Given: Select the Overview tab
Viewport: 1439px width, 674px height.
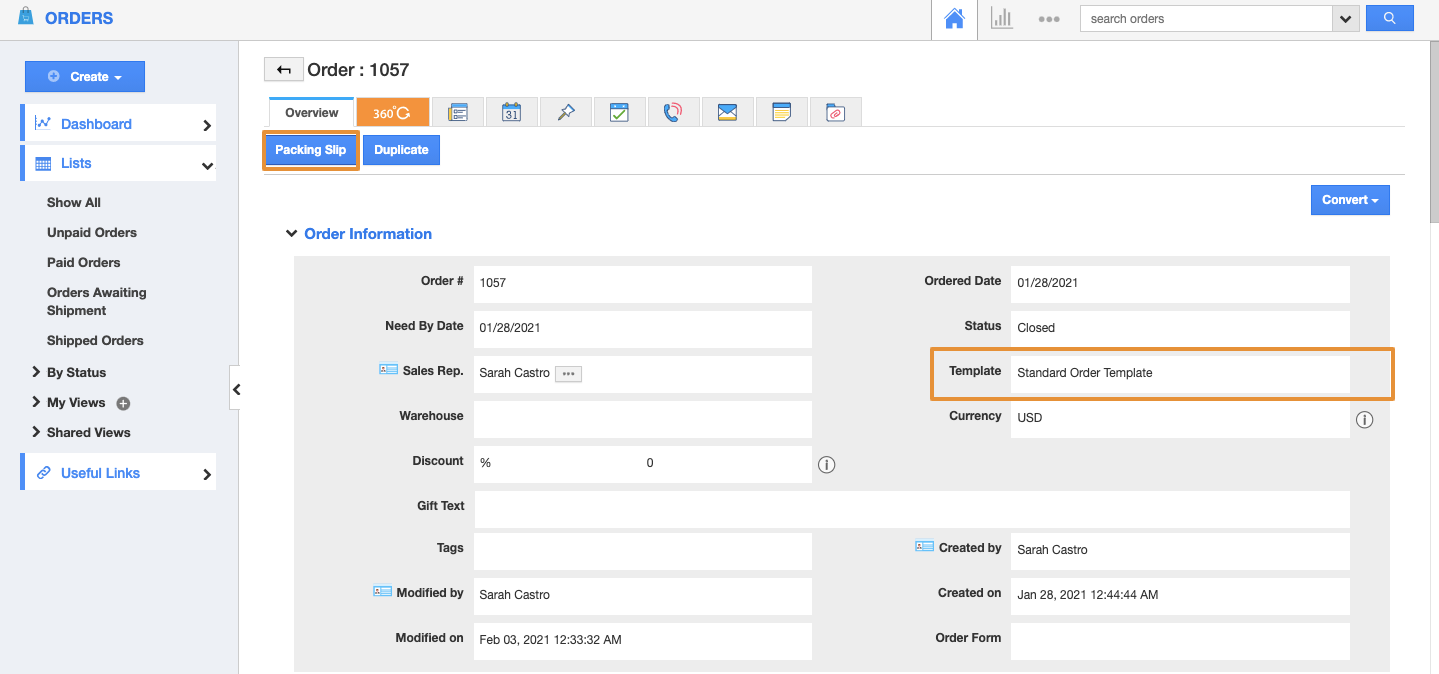Looking at the screenshot, I should click(310, 112).
